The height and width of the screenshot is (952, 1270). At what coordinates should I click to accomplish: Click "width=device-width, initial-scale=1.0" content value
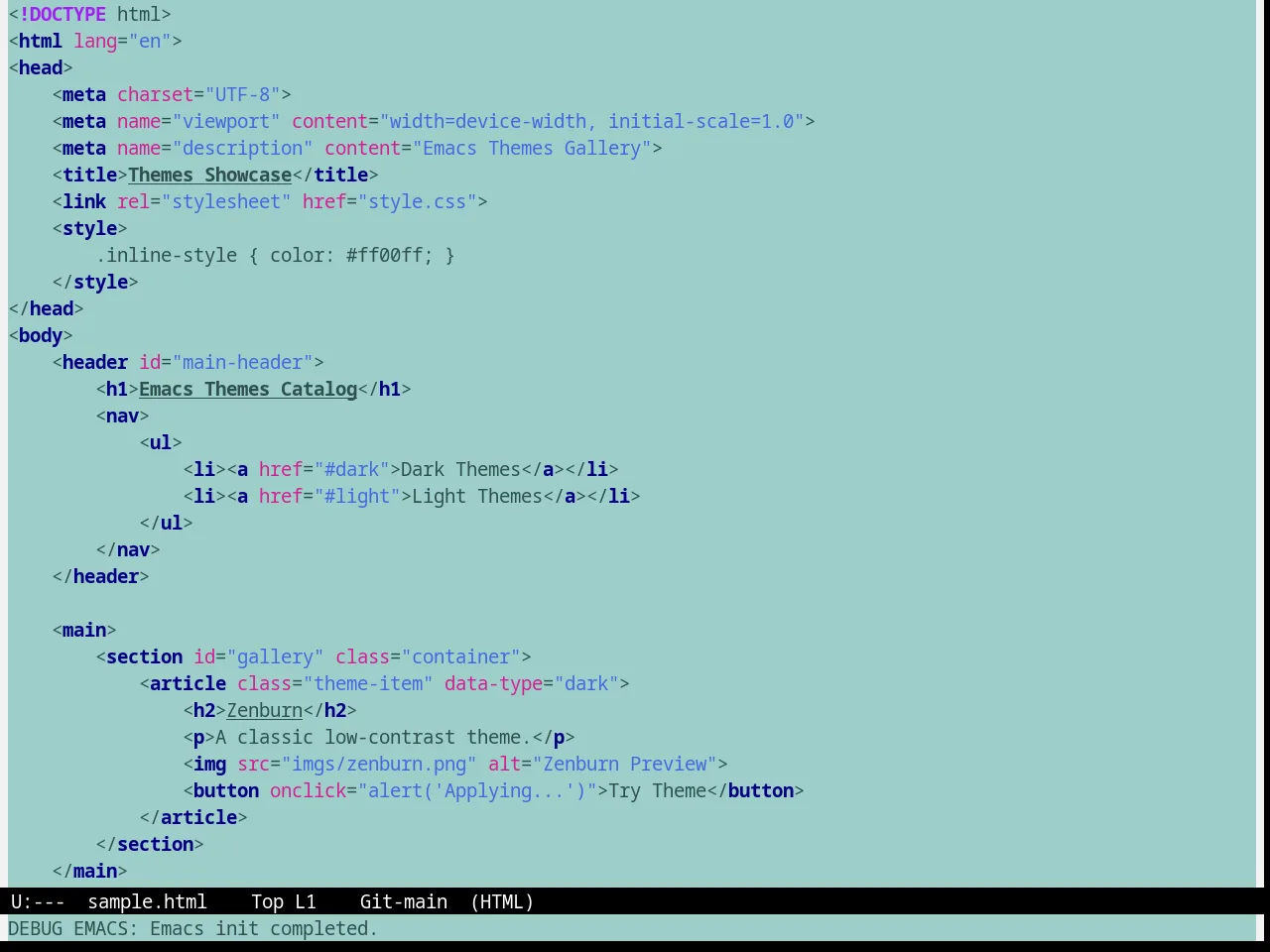[591, 121]
